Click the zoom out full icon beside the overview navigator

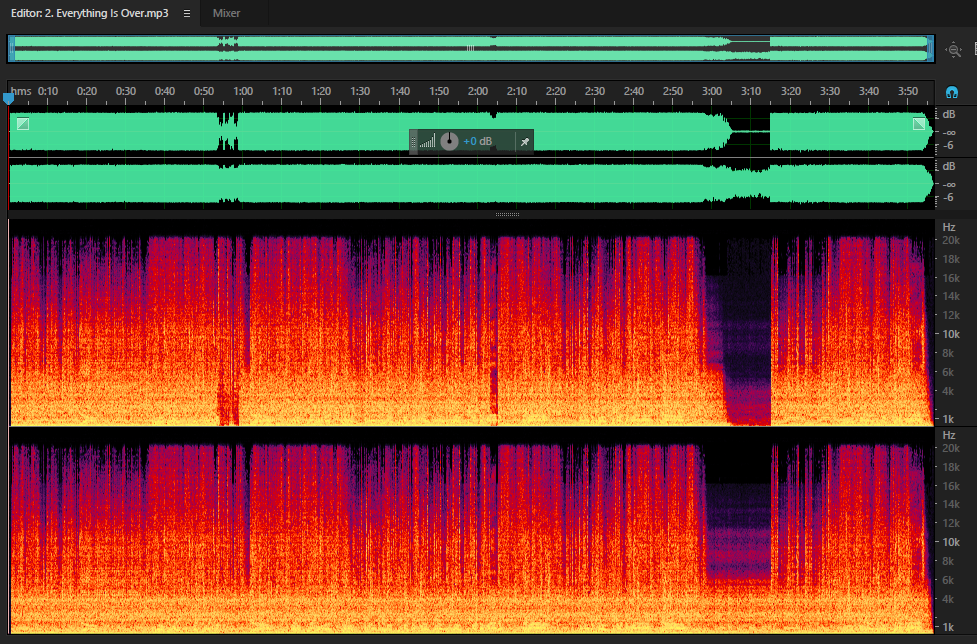point(953,49)
